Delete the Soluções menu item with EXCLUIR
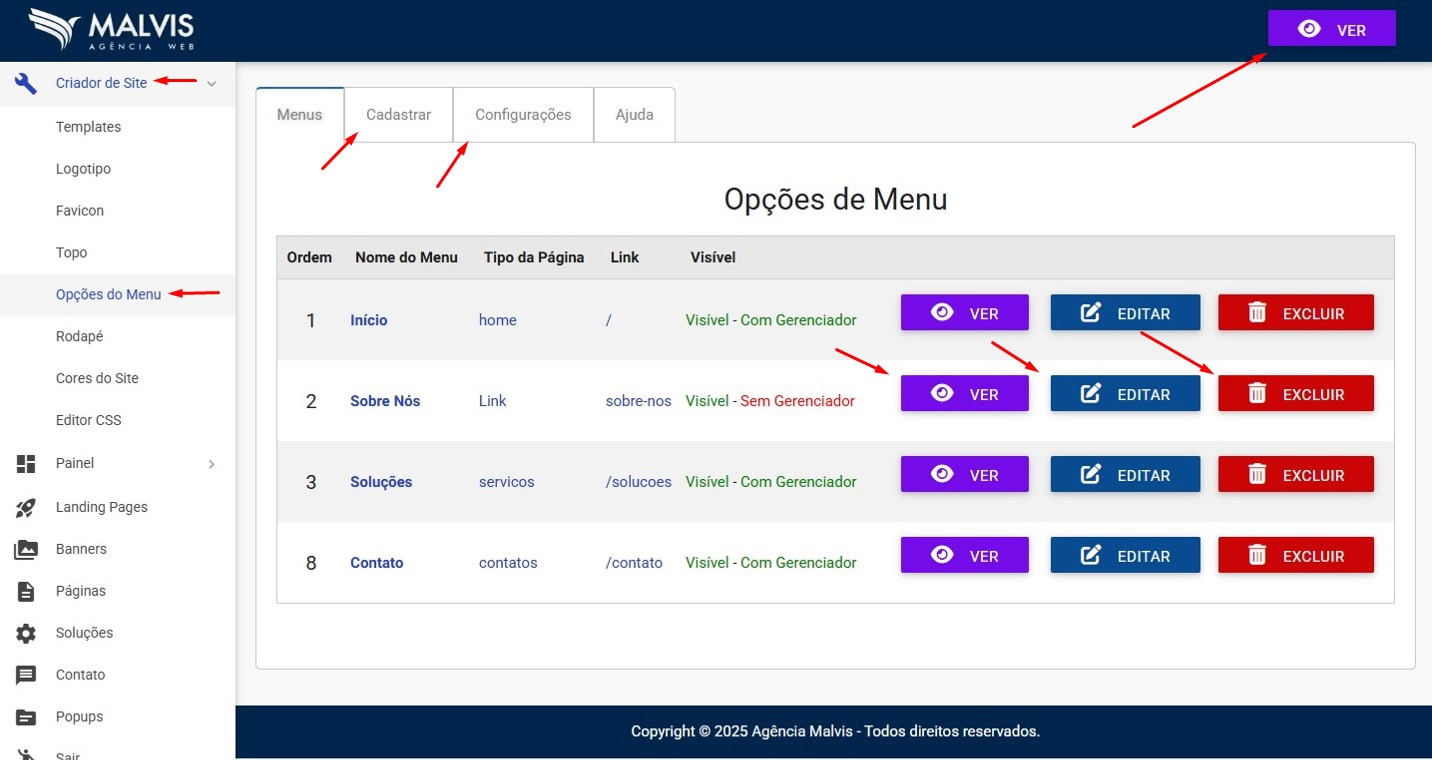 1295,475
